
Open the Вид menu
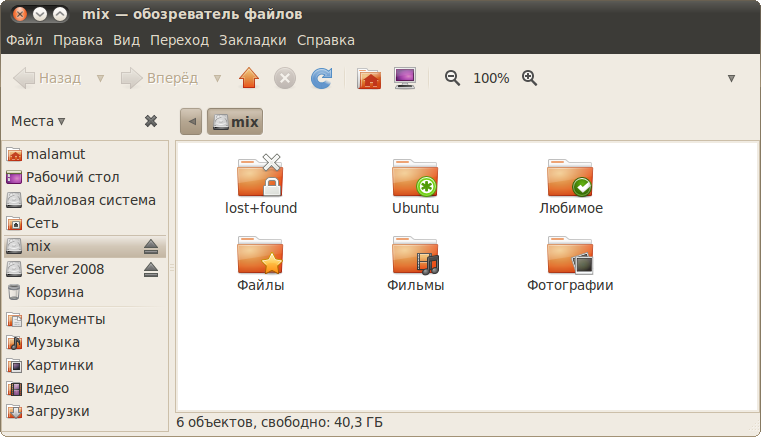point(126,40)
